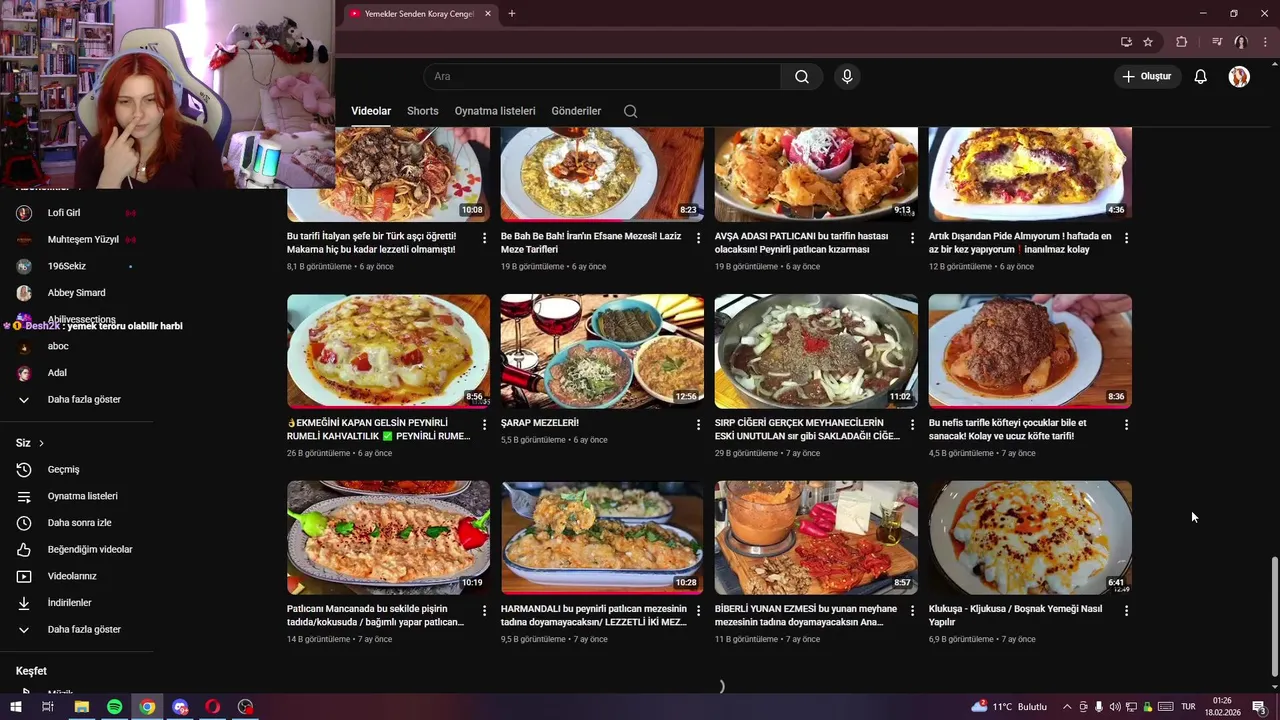Open Discord from the taskbar

tap(180, 707)
